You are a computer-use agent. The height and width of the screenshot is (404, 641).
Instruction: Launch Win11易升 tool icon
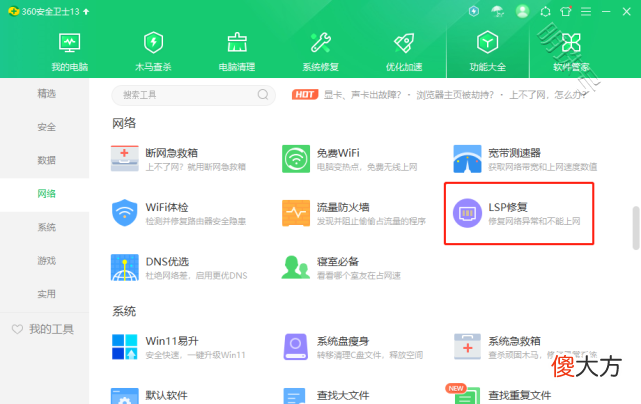coord(125,347)
